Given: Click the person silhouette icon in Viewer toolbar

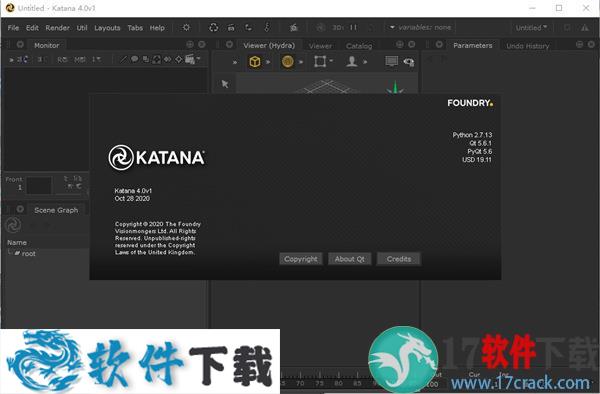Looking at the screenshot, I should click(x=352, y=61).
